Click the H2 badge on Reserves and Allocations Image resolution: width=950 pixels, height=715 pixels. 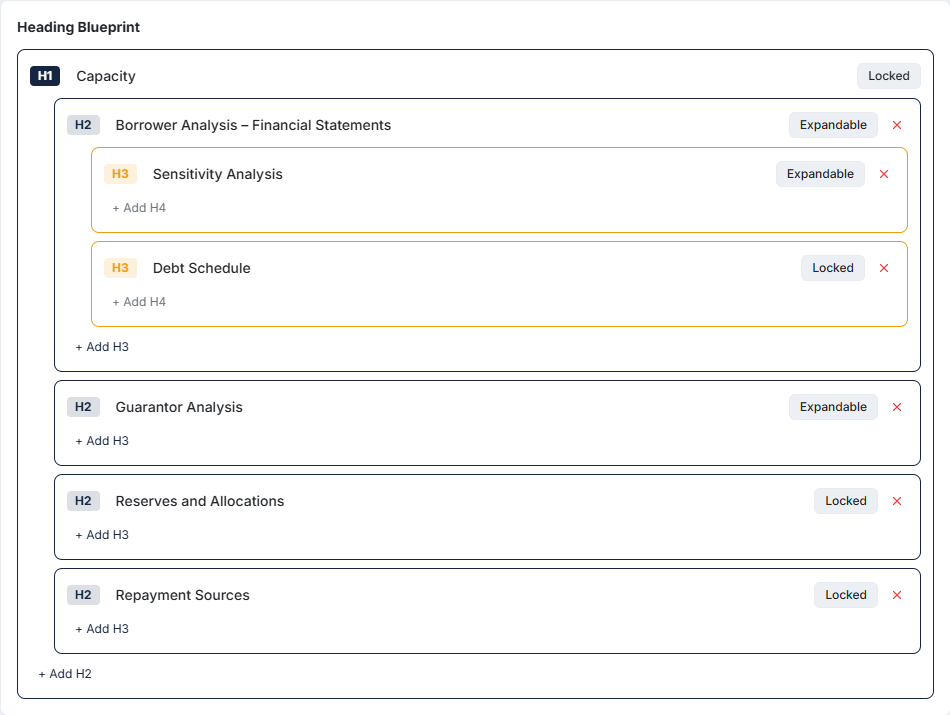[x=84, y=501]
